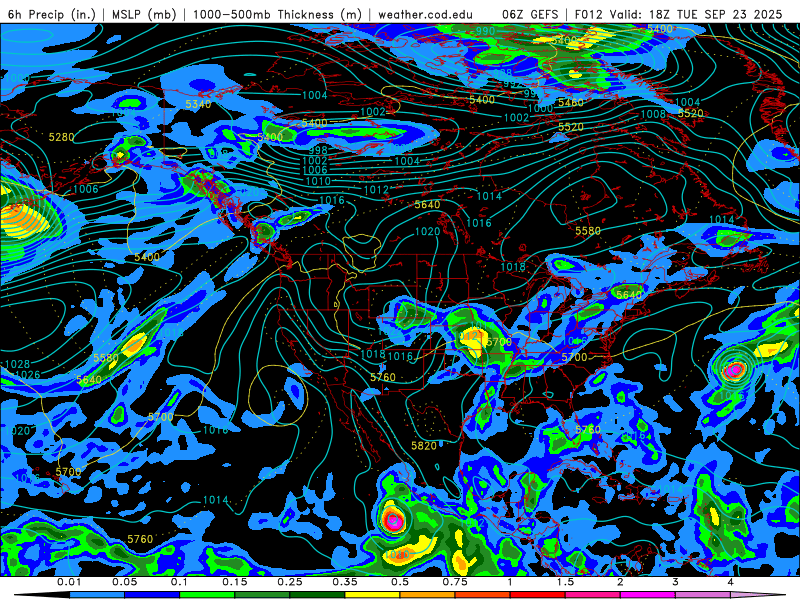Click the '5460' thickness contour label
The image size is (800, 600).
pos(570,103)
